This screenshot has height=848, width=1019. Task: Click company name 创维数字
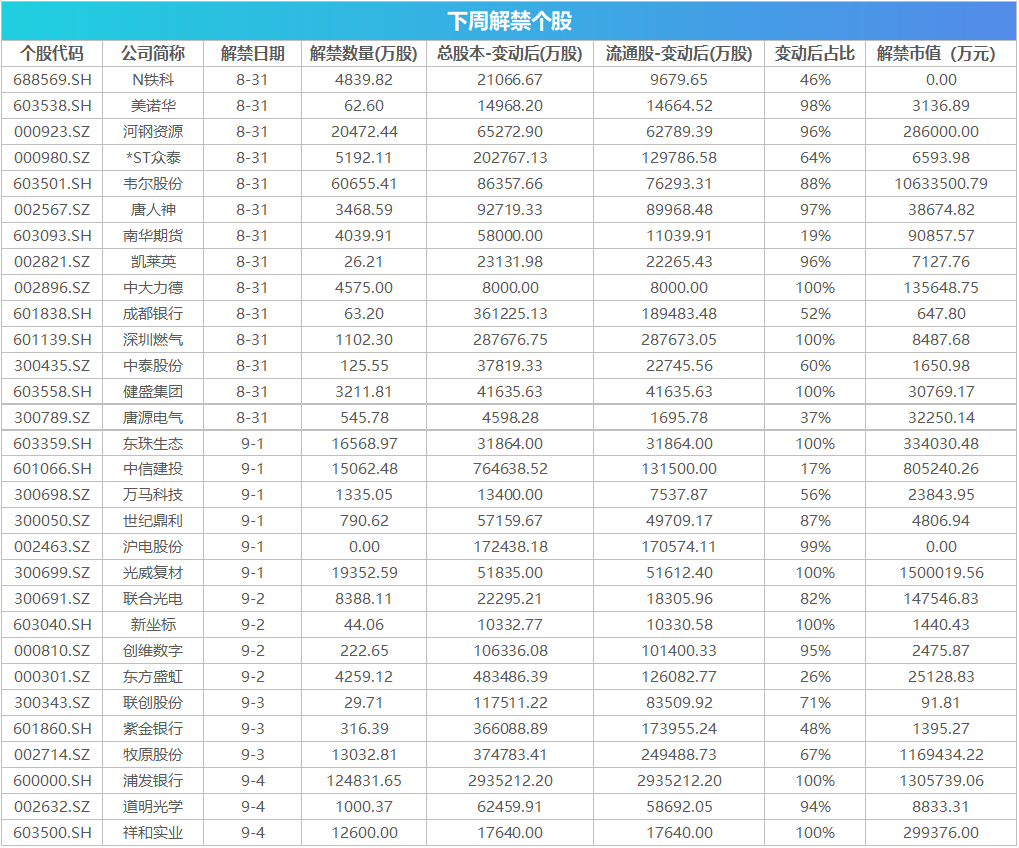153,651
